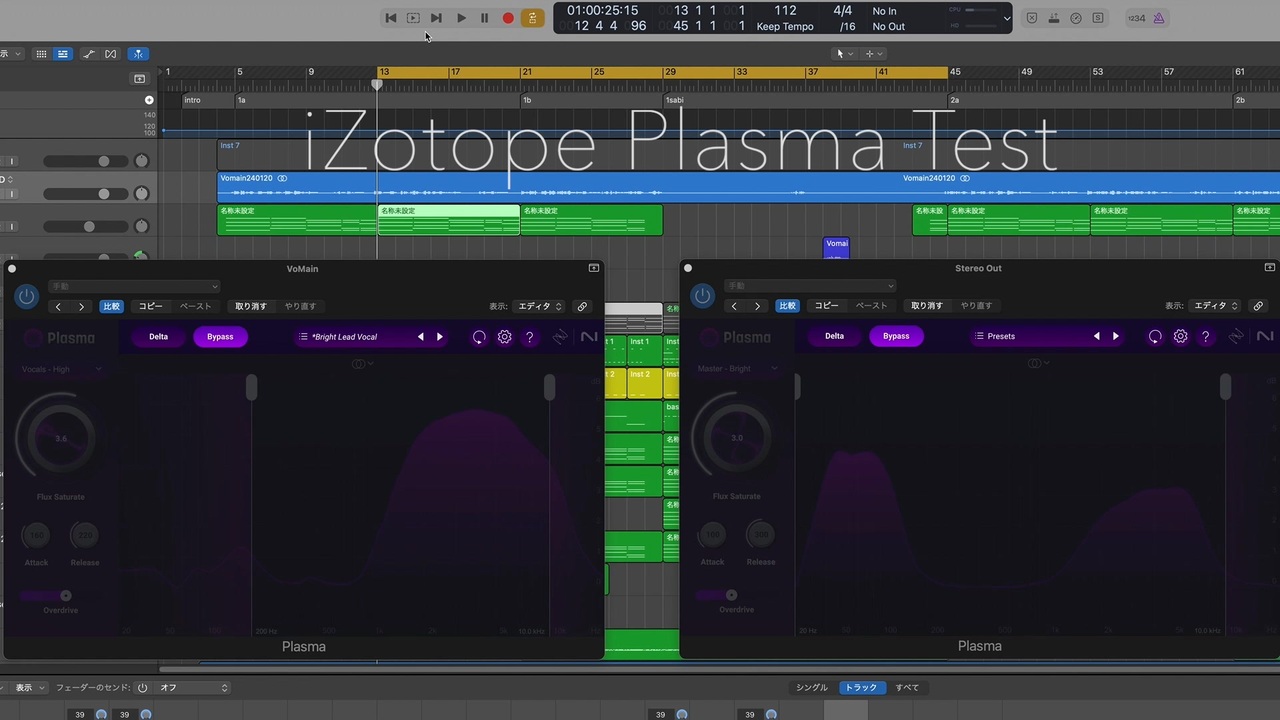The height and width of the screenshot is (720, 1280).
Task: Pause playback with the pause button
Action: coord(484,18)
